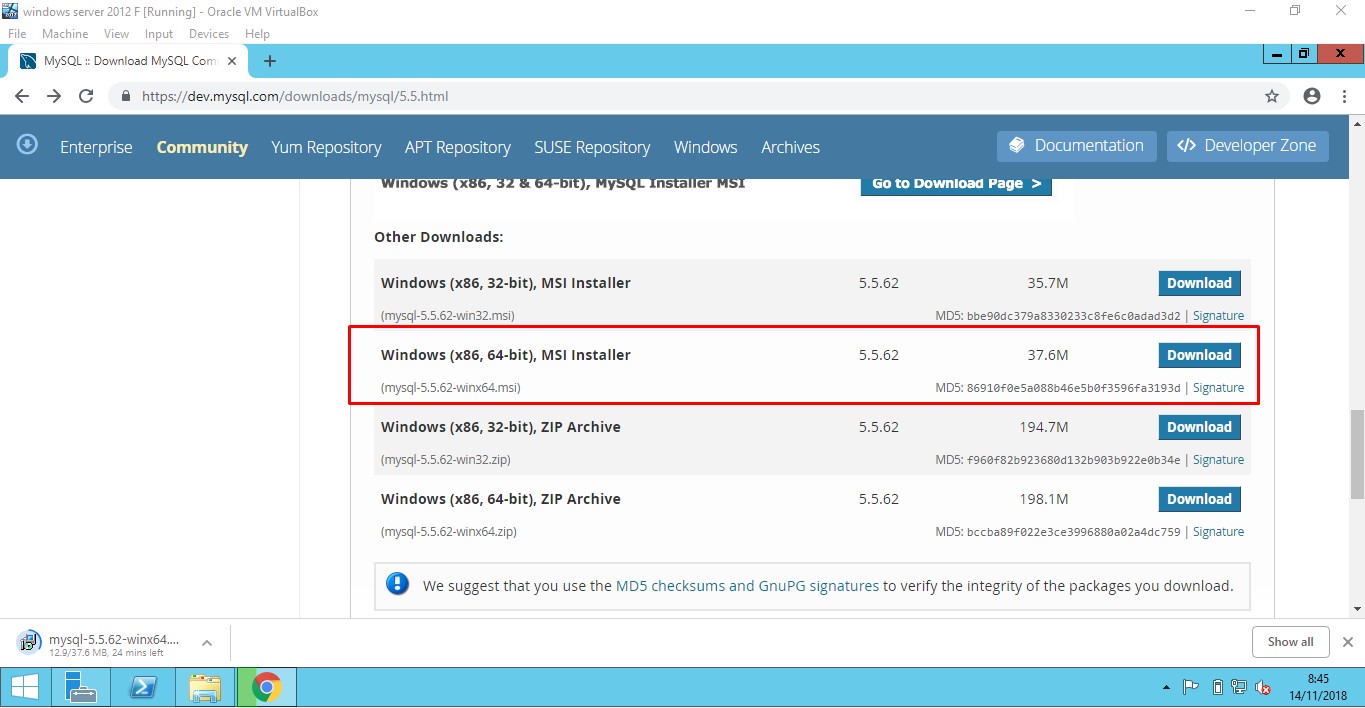The height and width of the screenshot is (708, 1365).
Task: Open the SUSE Repository nav link
Action: pos(592,147)
